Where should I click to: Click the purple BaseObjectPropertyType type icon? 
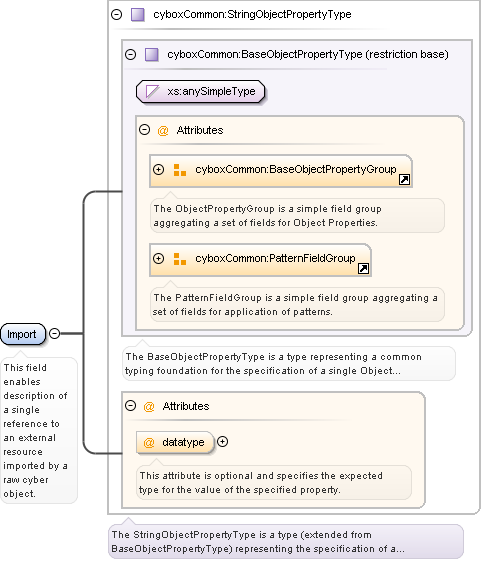click(152, 54)
